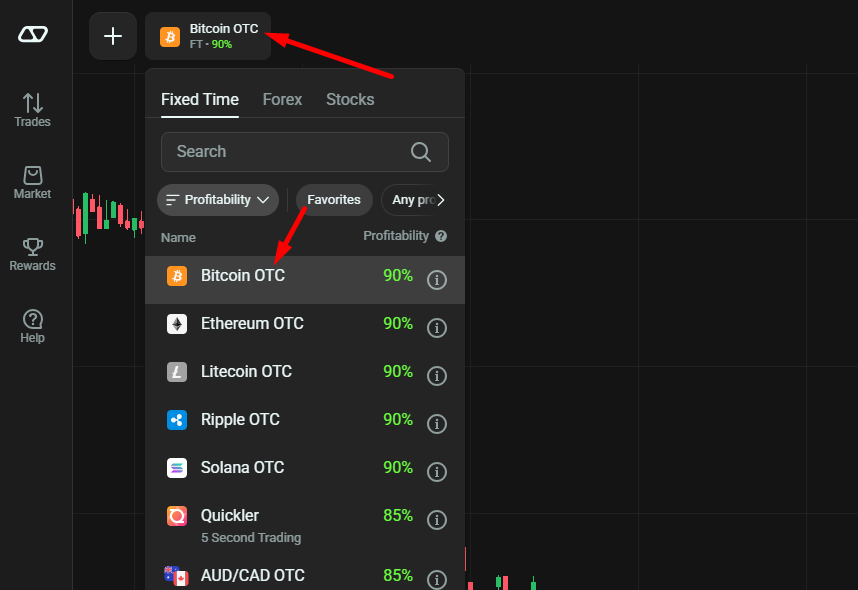The height and width of the screenshot is (590, 858).
Task: Select Solana OTC from the list
Action: point(305,471)
